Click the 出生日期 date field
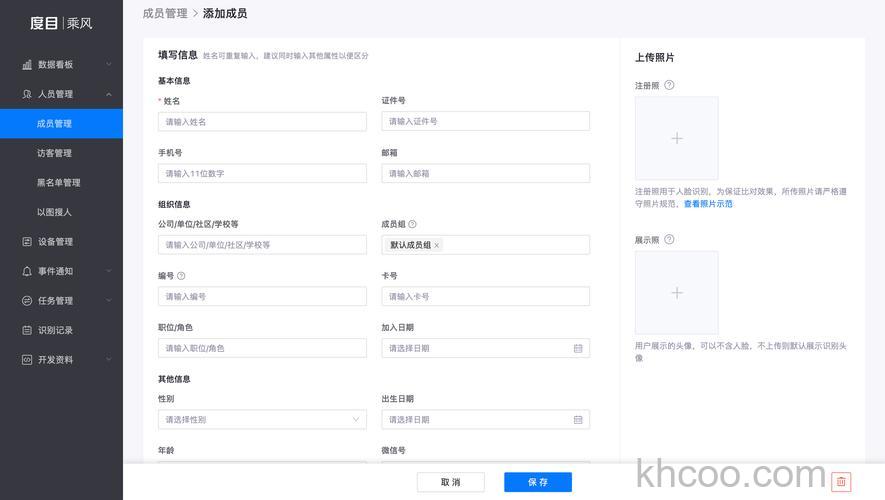The image size is (885, 500). pos(485,419)
